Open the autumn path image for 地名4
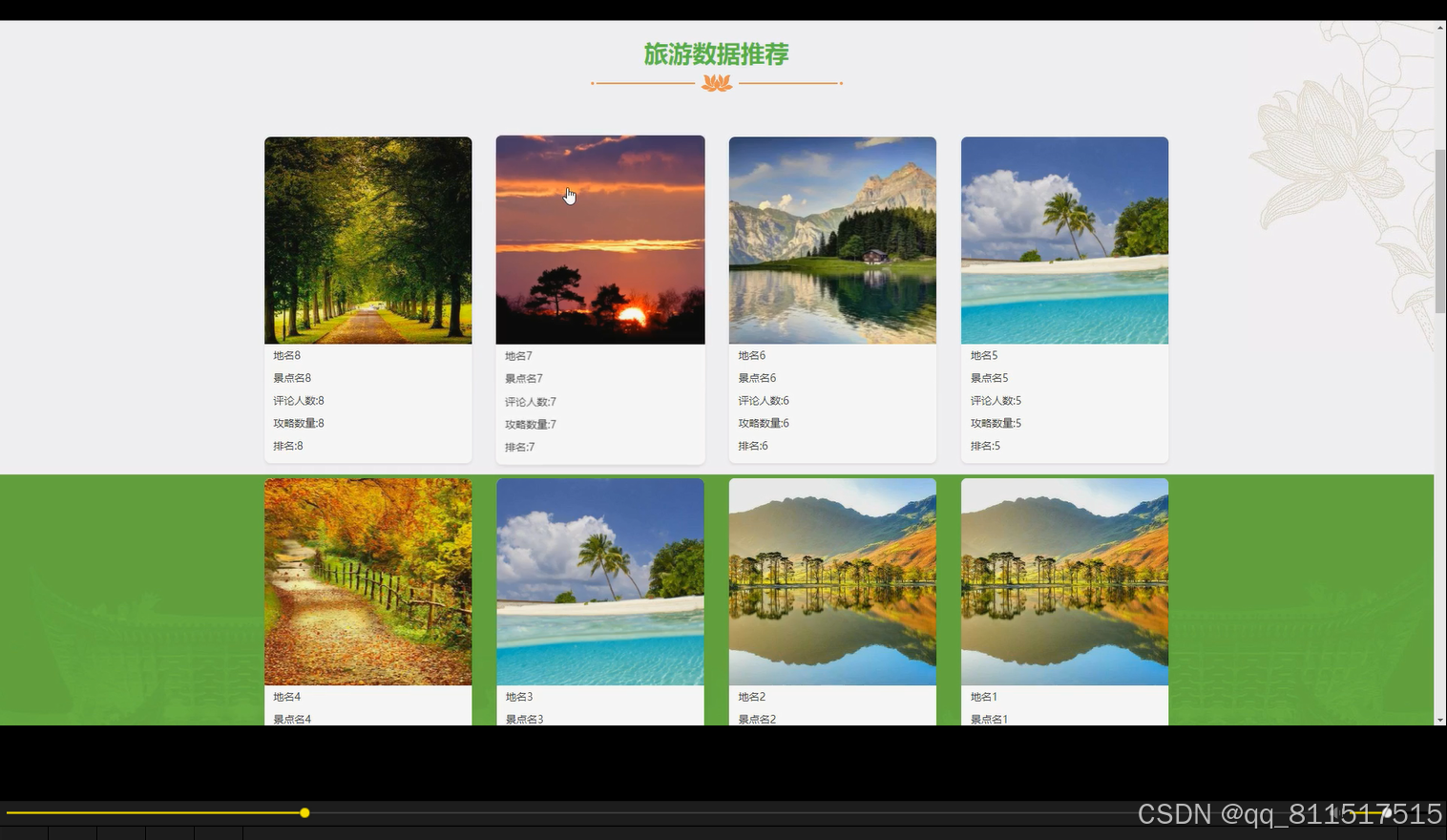The height and width of the screenshot is (840, 1447). pos(367,581)
